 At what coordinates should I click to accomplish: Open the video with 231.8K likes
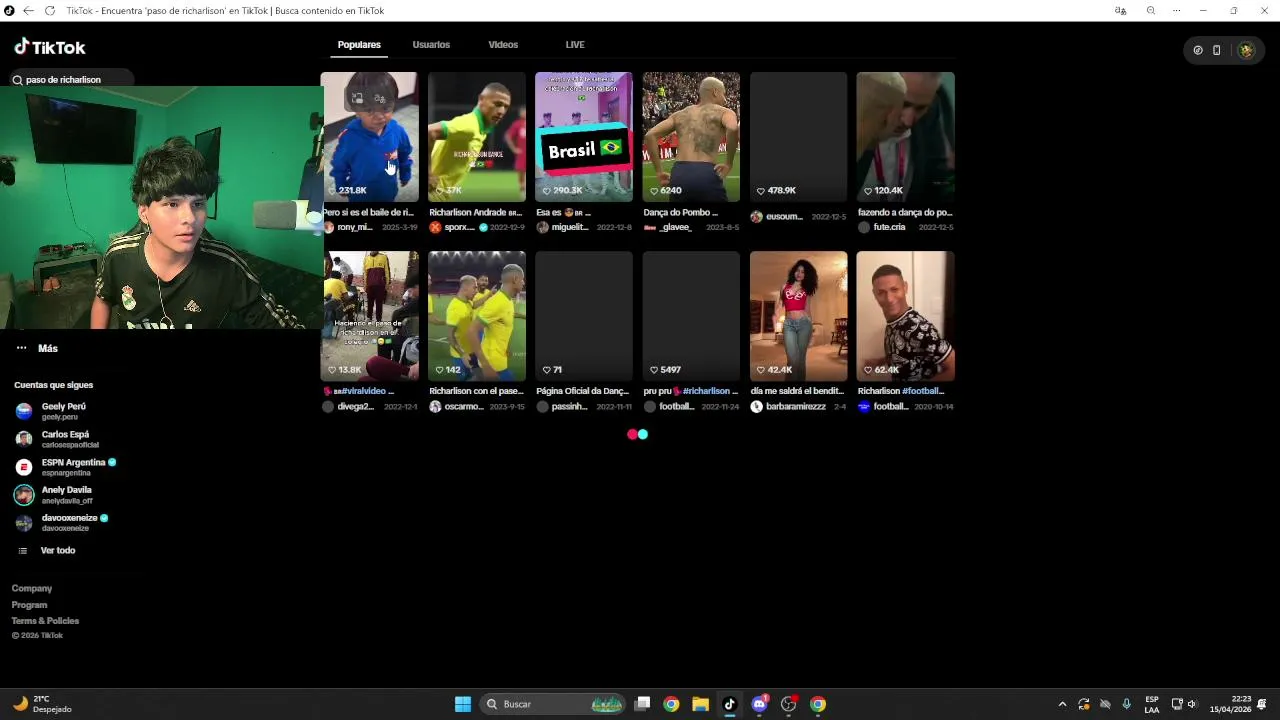point(370,136)
